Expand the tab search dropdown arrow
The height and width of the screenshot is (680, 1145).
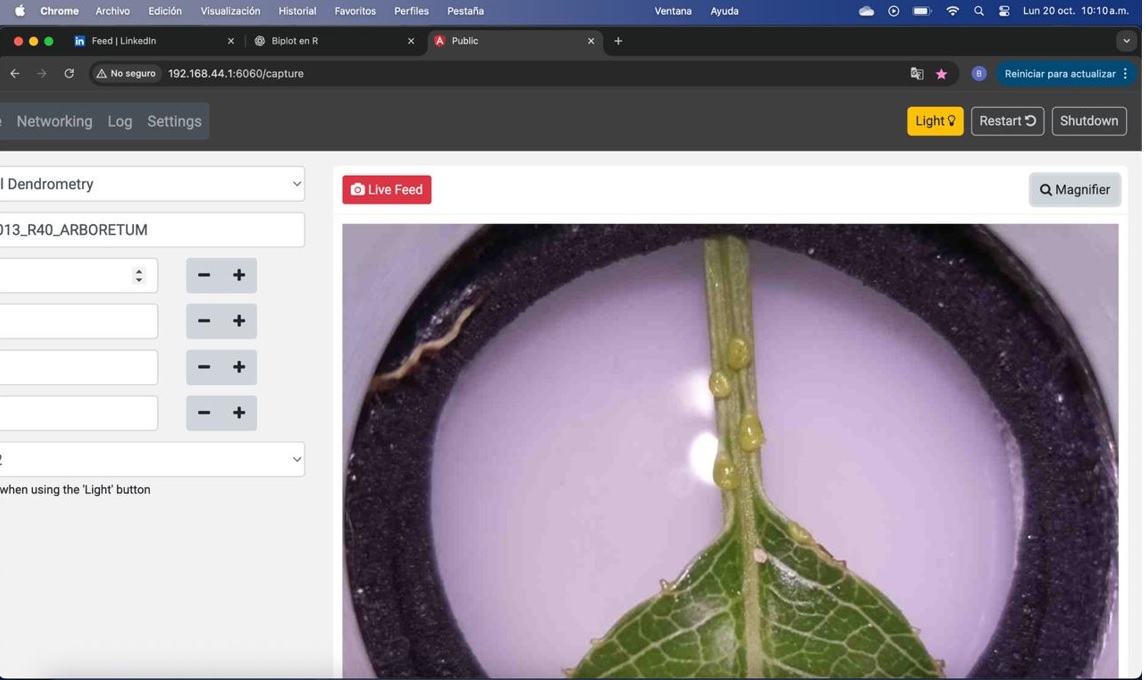click(x=1126, y=41)
